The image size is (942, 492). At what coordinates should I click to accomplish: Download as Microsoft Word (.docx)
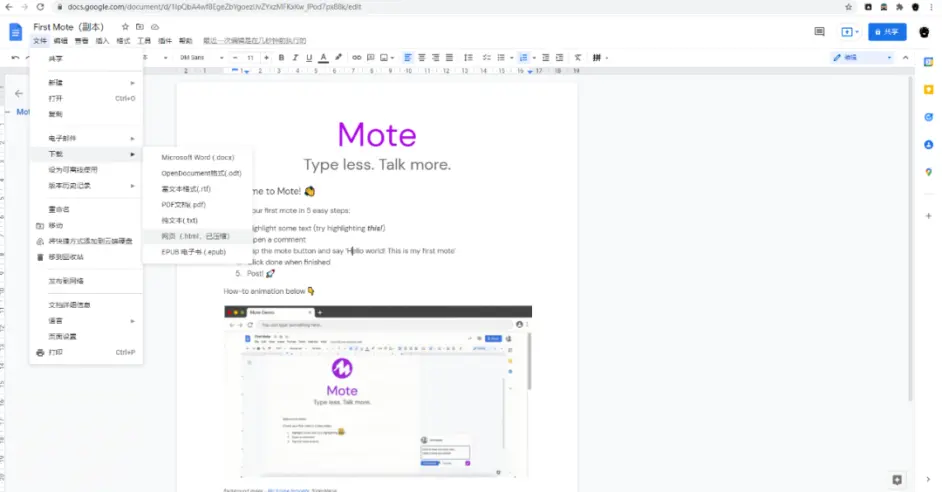(197, 157)
